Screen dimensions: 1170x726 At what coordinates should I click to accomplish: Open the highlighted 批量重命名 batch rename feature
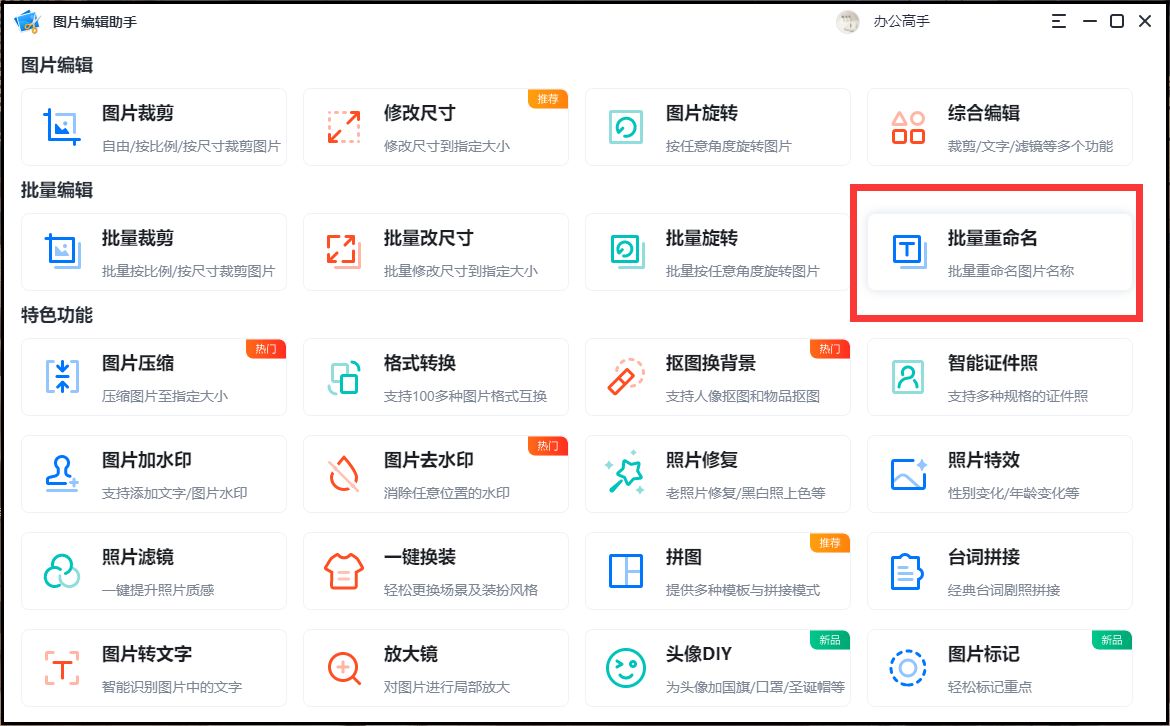tap(1000, 251)
